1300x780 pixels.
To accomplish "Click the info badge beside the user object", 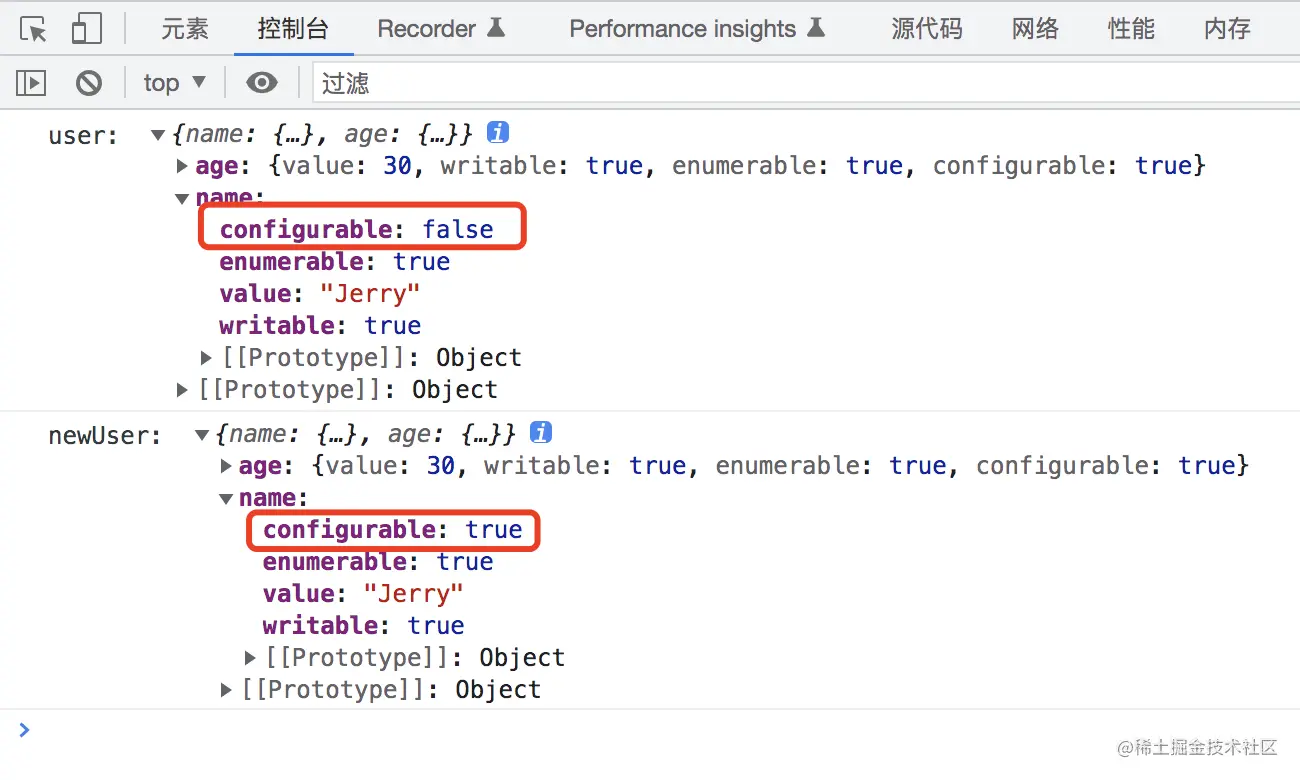I will 498,132.
